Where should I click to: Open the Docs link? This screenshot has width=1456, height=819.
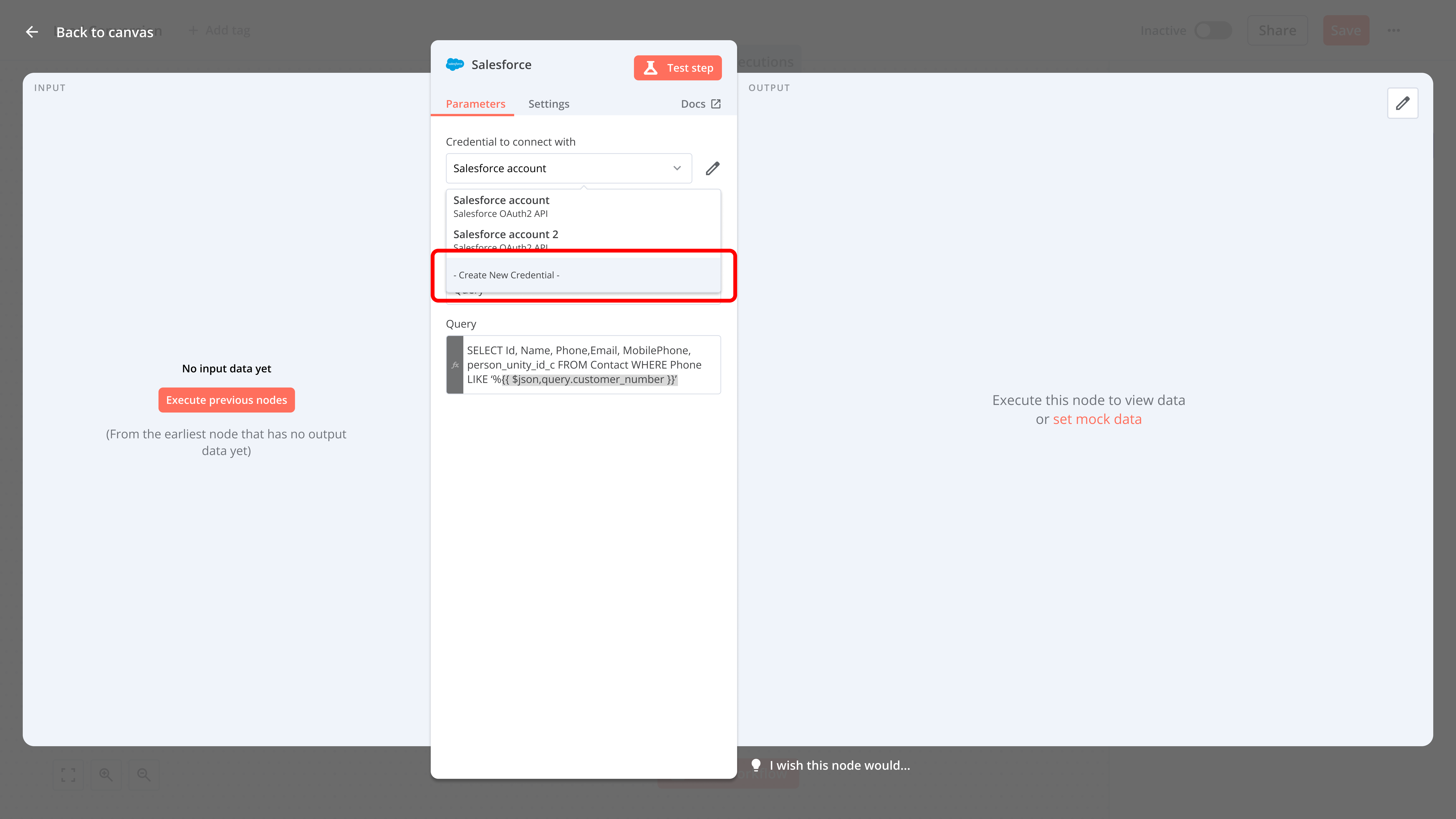[701, 104]
